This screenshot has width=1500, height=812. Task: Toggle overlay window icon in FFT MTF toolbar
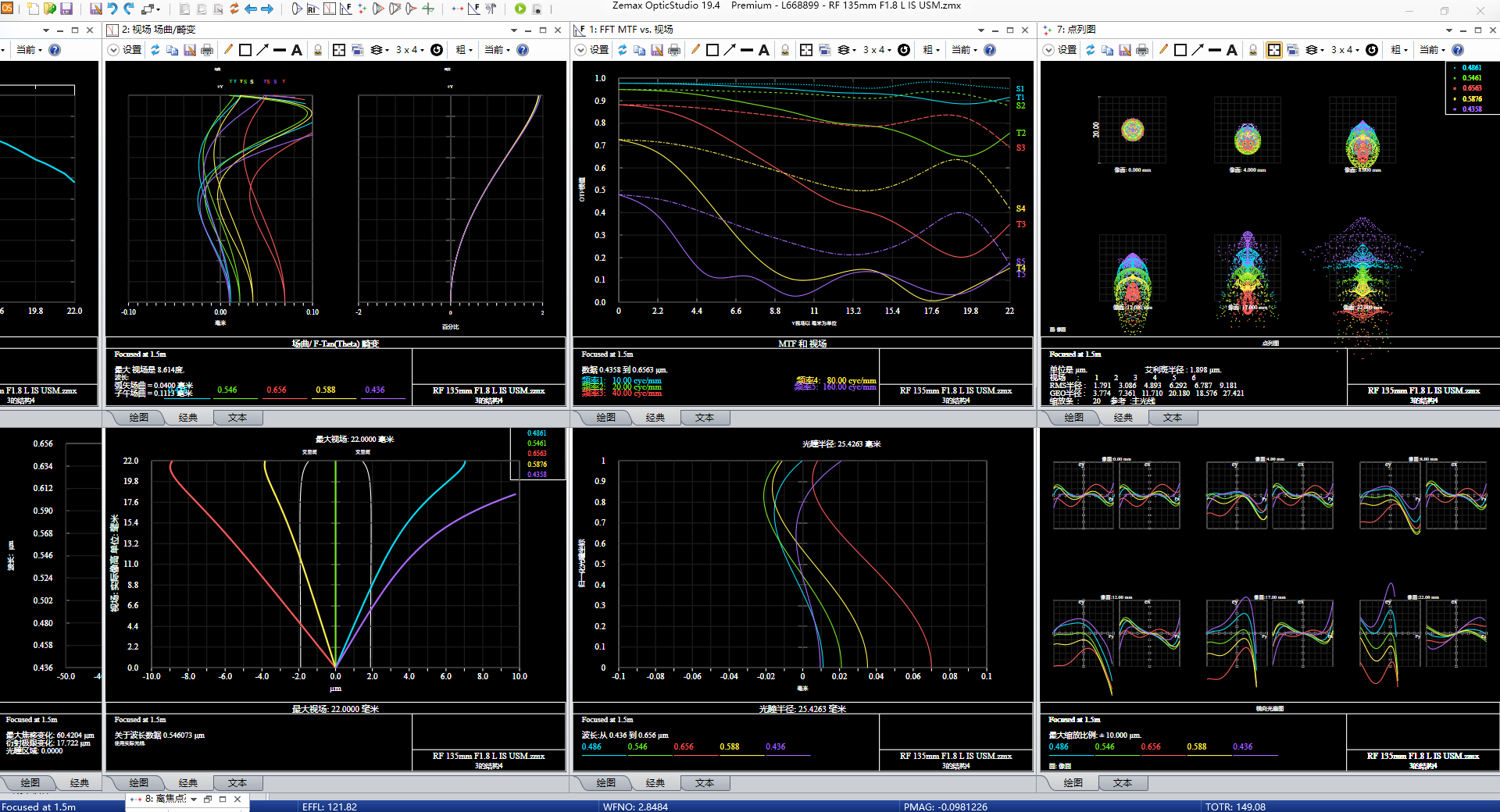825,49
